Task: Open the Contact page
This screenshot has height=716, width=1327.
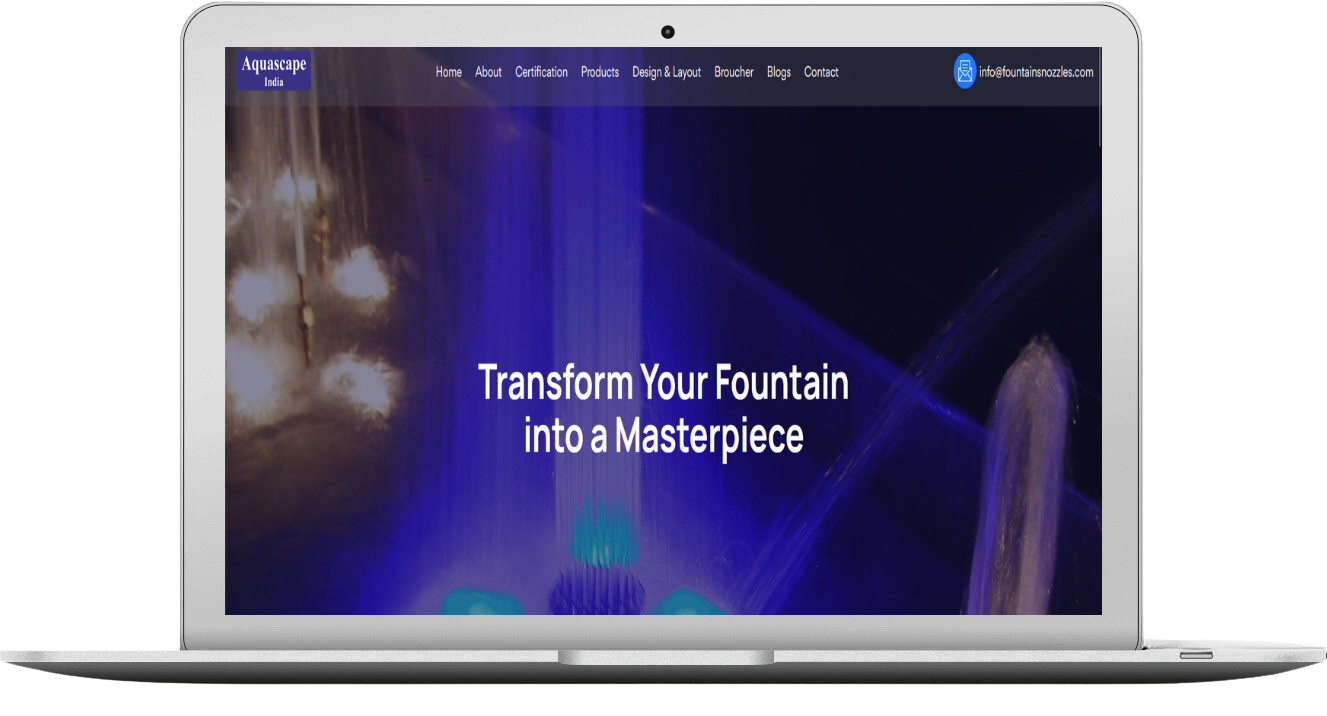Action: point(821,72)
